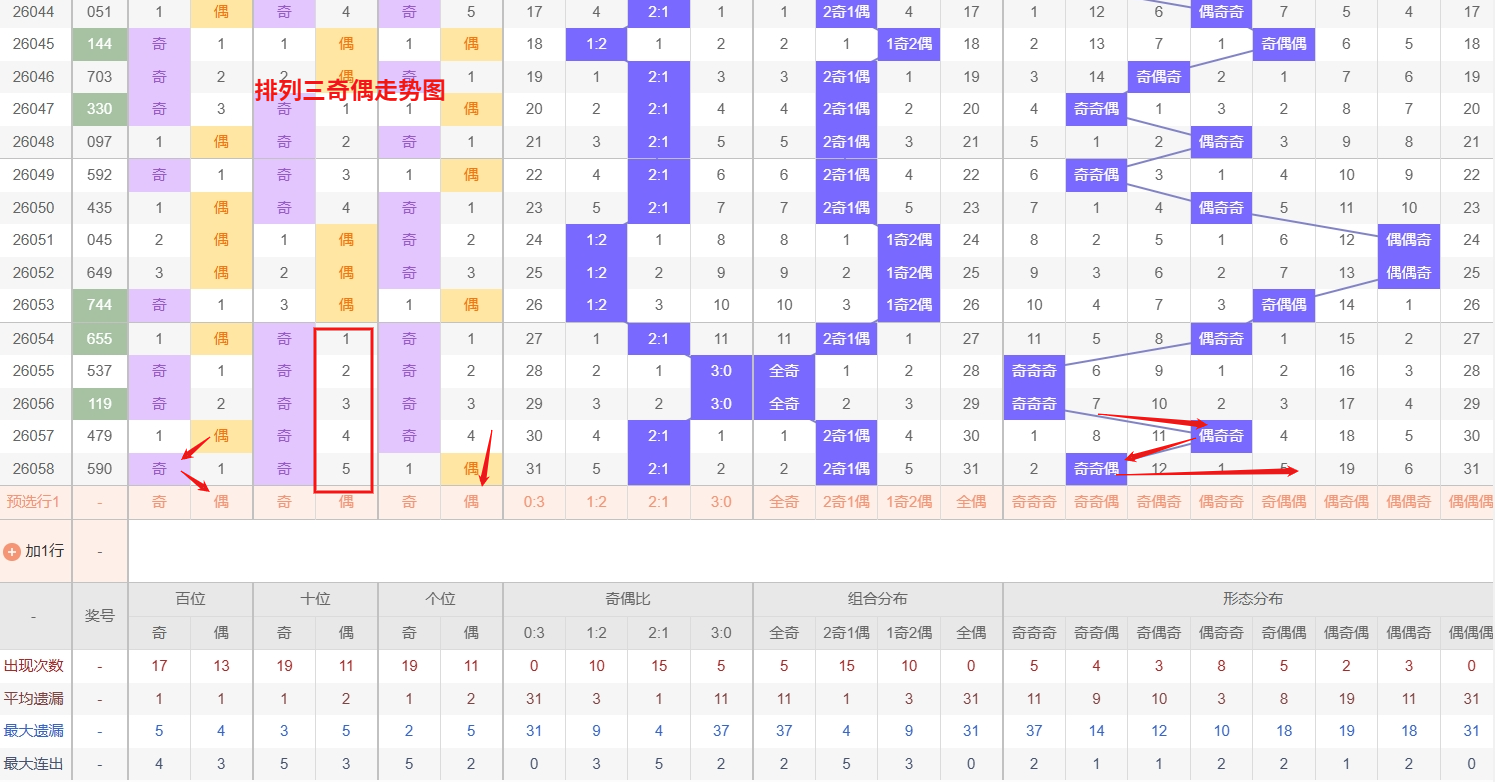Click the 奇偶比 column group header
The height and width of the screenshot is (782, 1497).
point(628,599)
